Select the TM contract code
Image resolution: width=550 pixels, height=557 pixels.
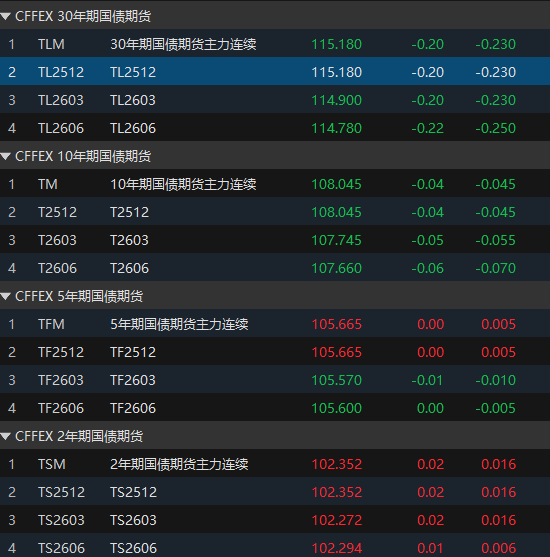pos(48,184)
